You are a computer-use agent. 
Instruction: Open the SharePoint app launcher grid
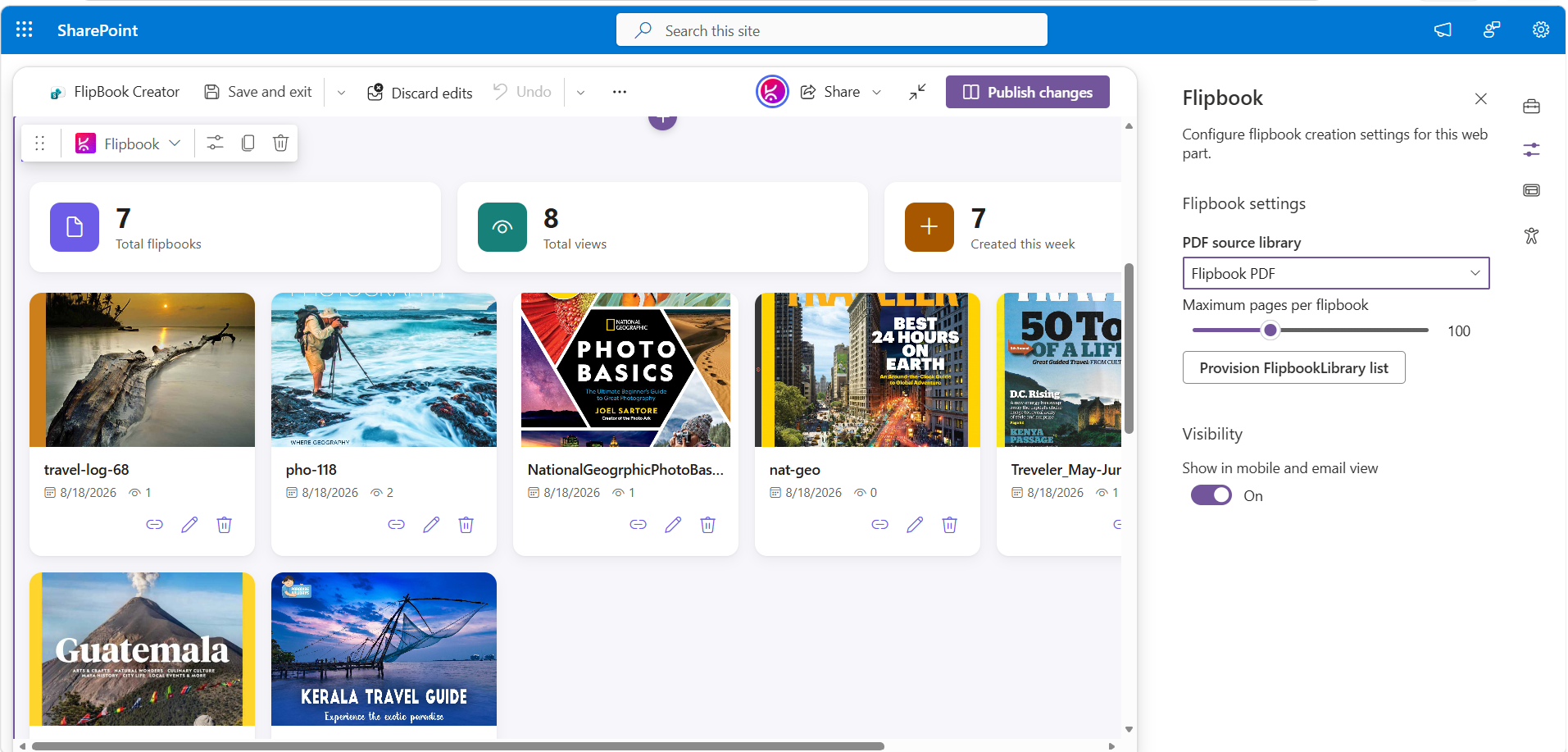25,30
